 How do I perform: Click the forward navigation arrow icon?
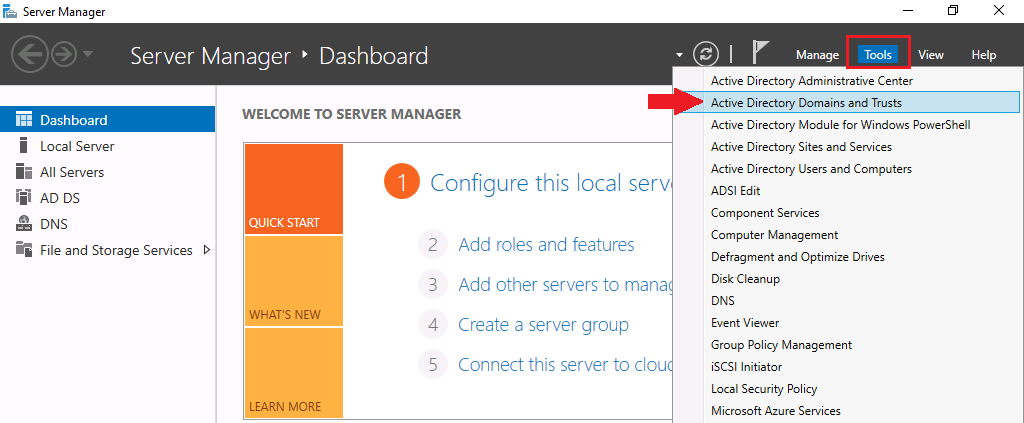click(65, 54)
